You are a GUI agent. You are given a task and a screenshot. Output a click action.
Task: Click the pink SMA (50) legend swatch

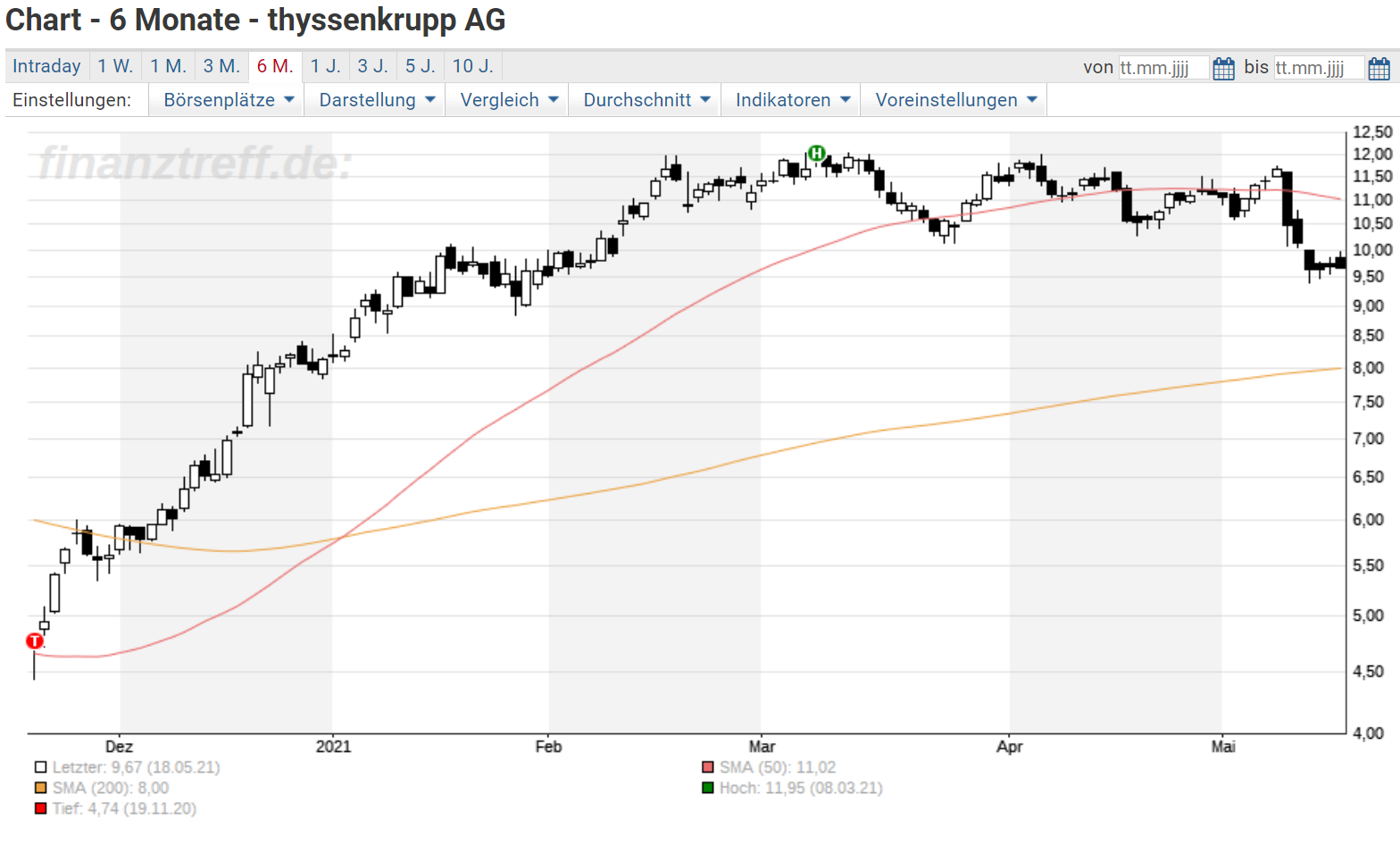coord(708,767)
